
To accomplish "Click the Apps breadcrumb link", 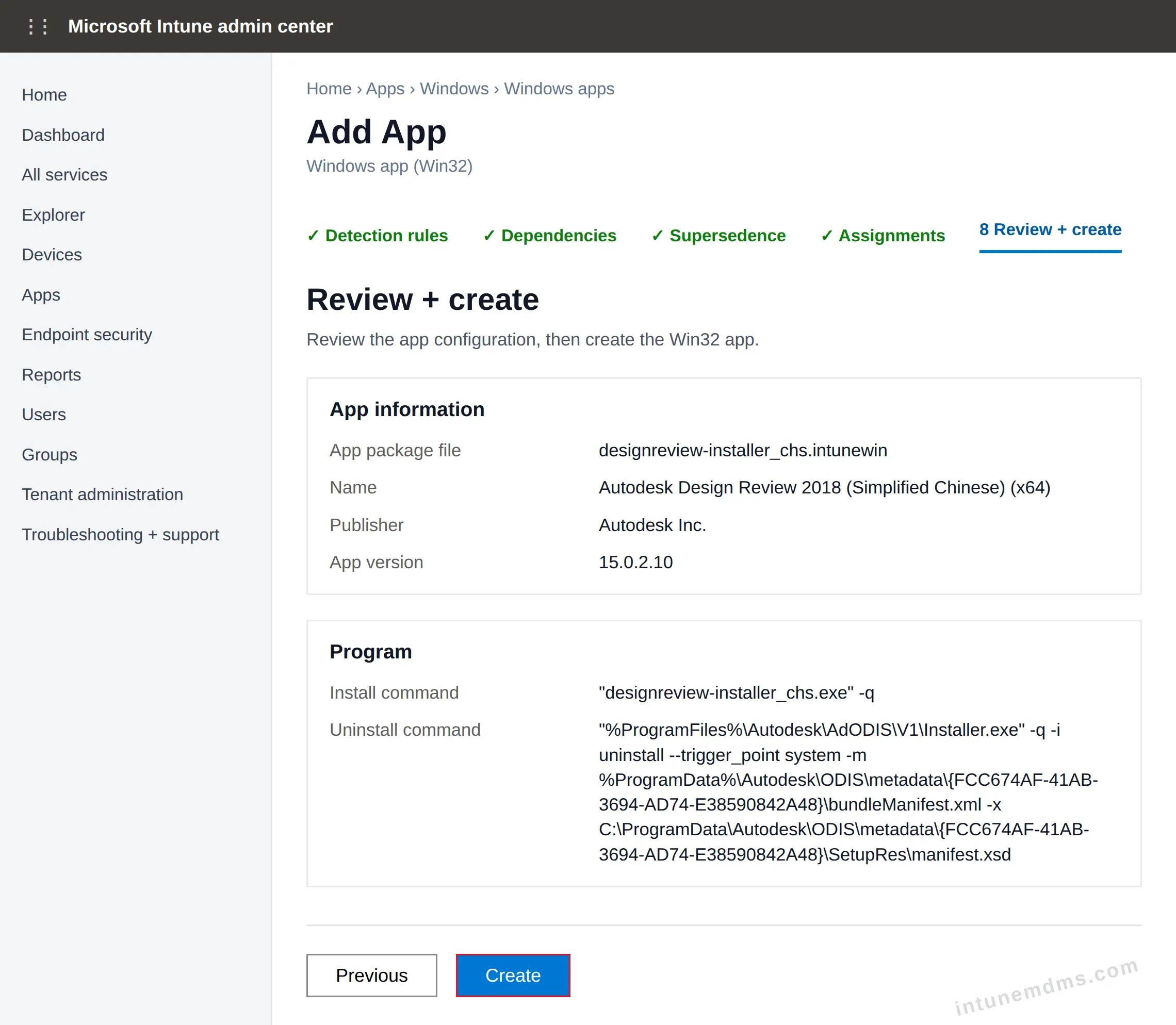I will pos(385,89).
